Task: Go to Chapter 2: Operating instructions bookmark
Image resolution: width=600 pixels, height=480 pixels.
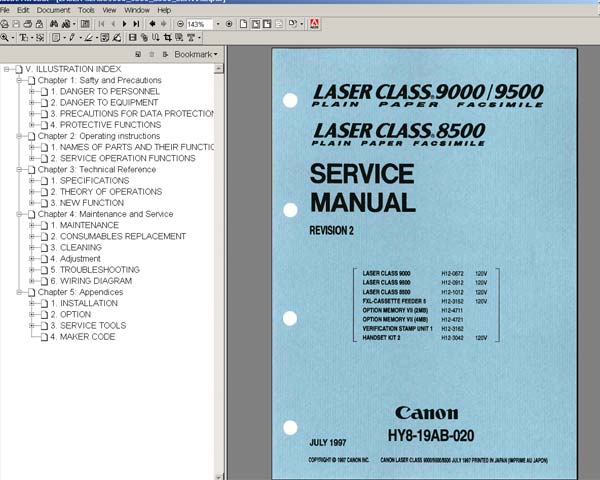Action: pos(99,136)
